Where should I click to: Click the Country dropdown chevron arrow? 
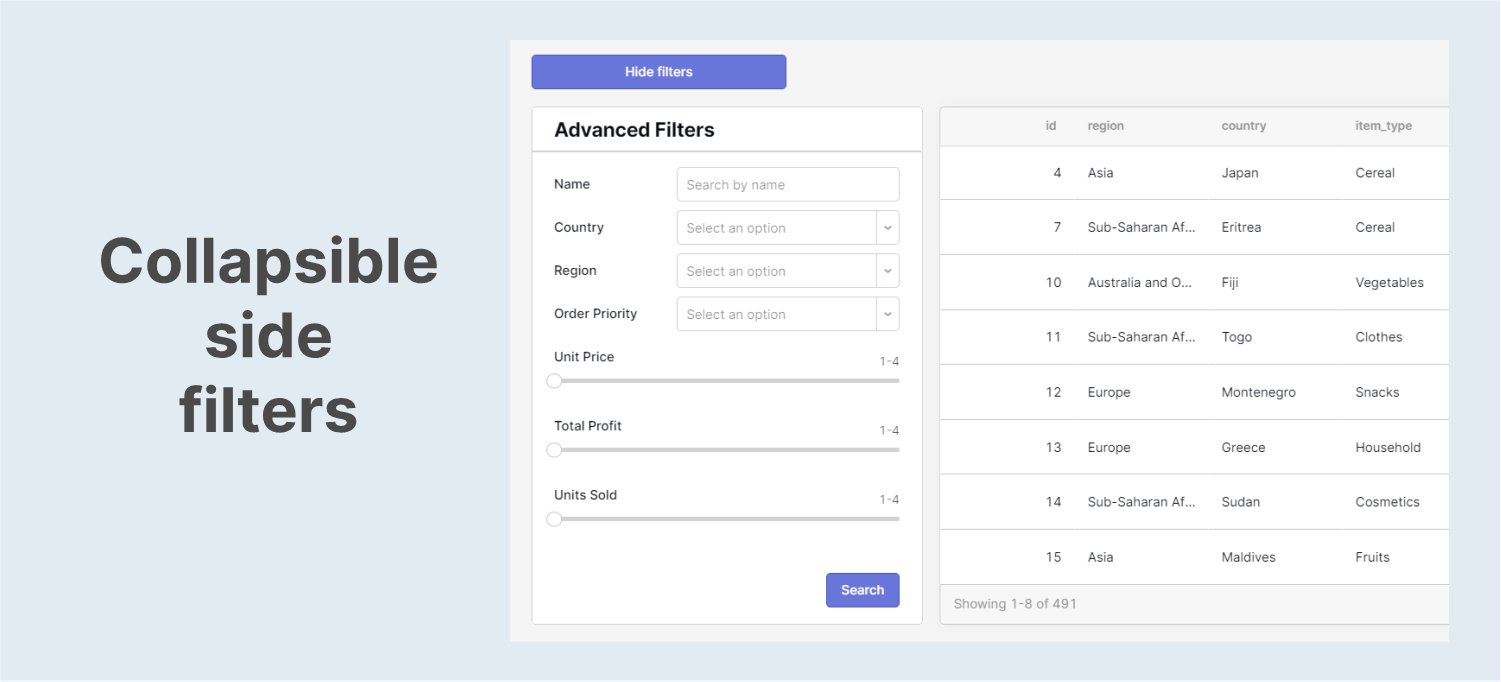[887, 227]
